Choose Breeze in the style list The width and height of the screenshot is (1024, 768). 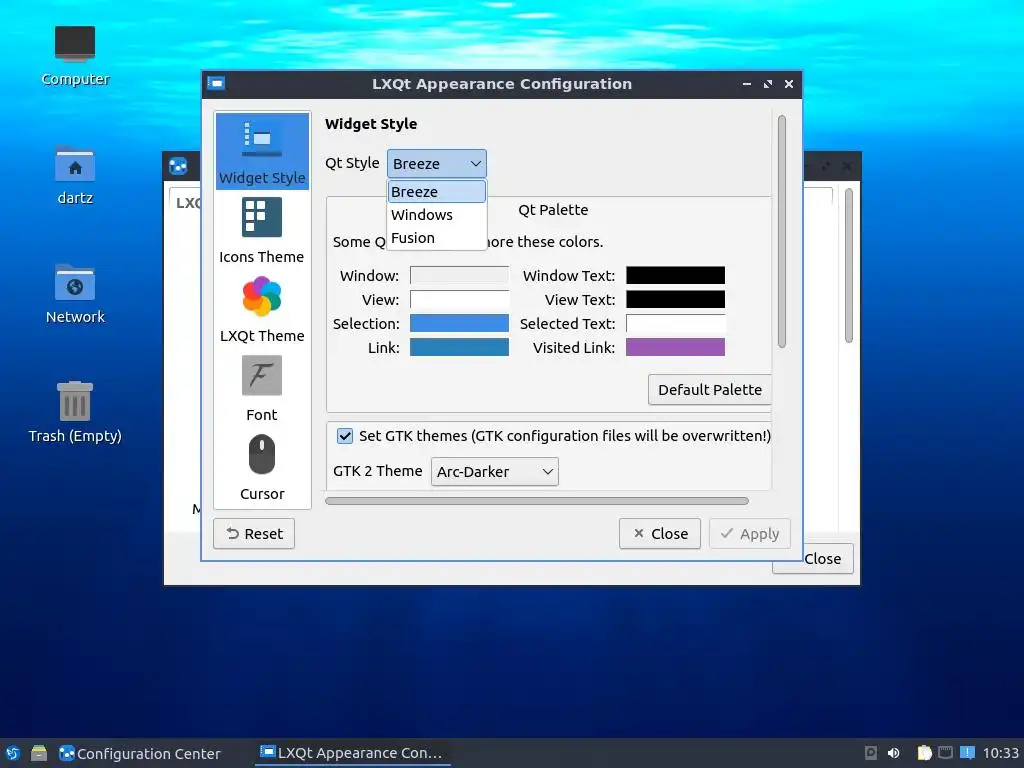[436, 191]
